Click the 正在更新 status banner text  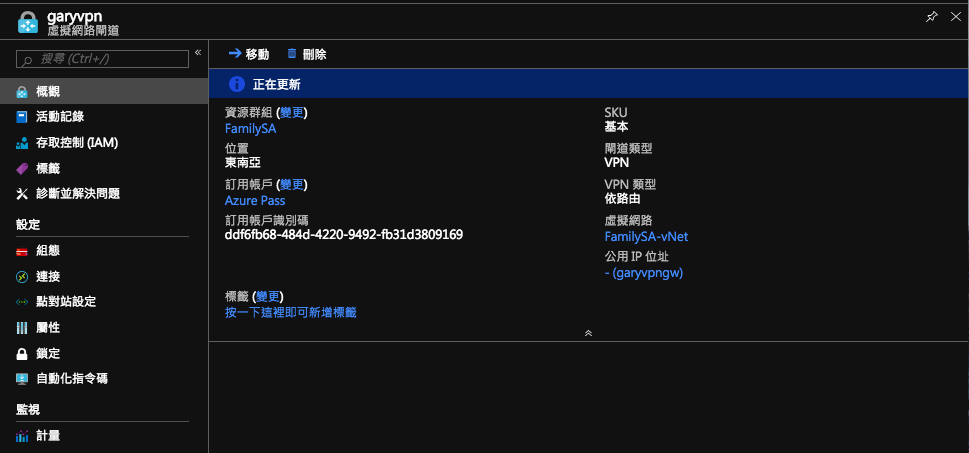tap(277, 85)
